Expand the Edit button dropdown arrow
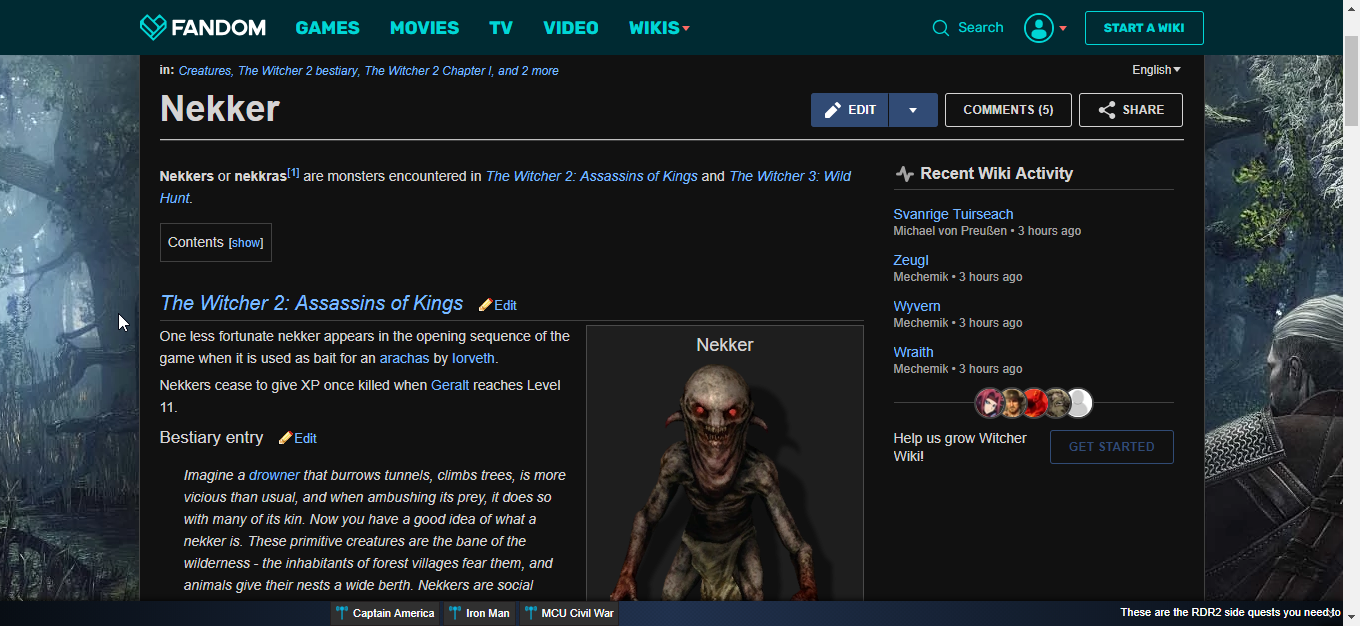 tap(912, 110)
